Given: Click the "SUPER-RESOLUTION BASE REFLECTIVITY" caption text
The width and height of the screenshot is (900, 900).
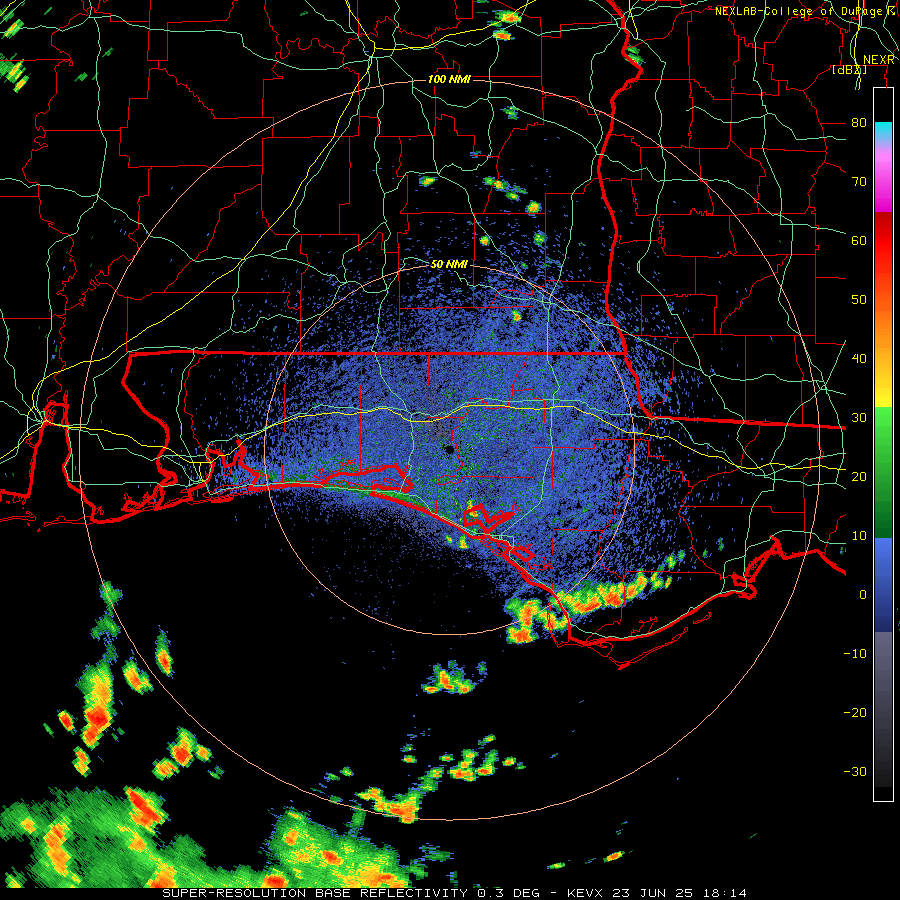Looking at the screenshot, I should point(315,893).
